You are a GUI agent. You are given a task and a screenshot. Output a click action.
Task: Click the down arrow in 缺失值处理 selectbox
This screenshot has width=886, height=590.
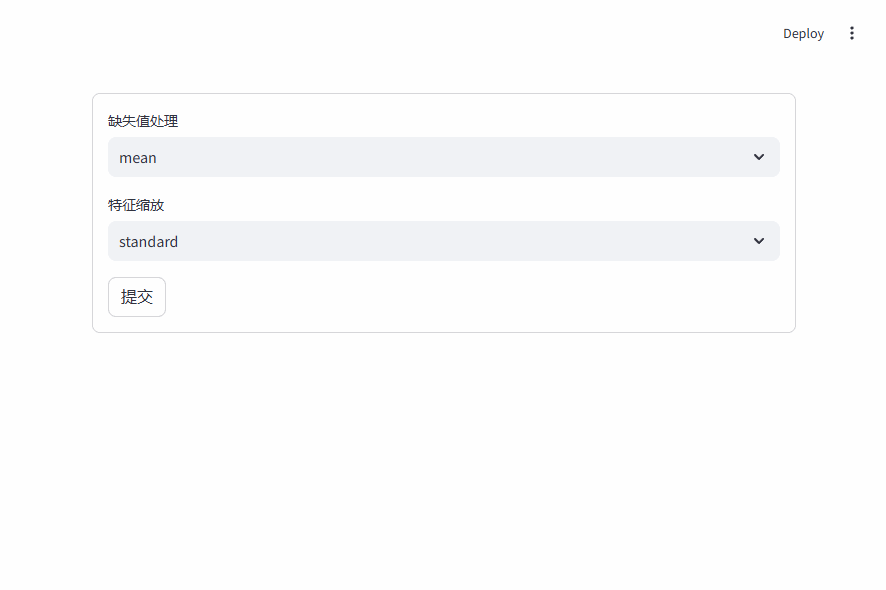tap(759, 157)
